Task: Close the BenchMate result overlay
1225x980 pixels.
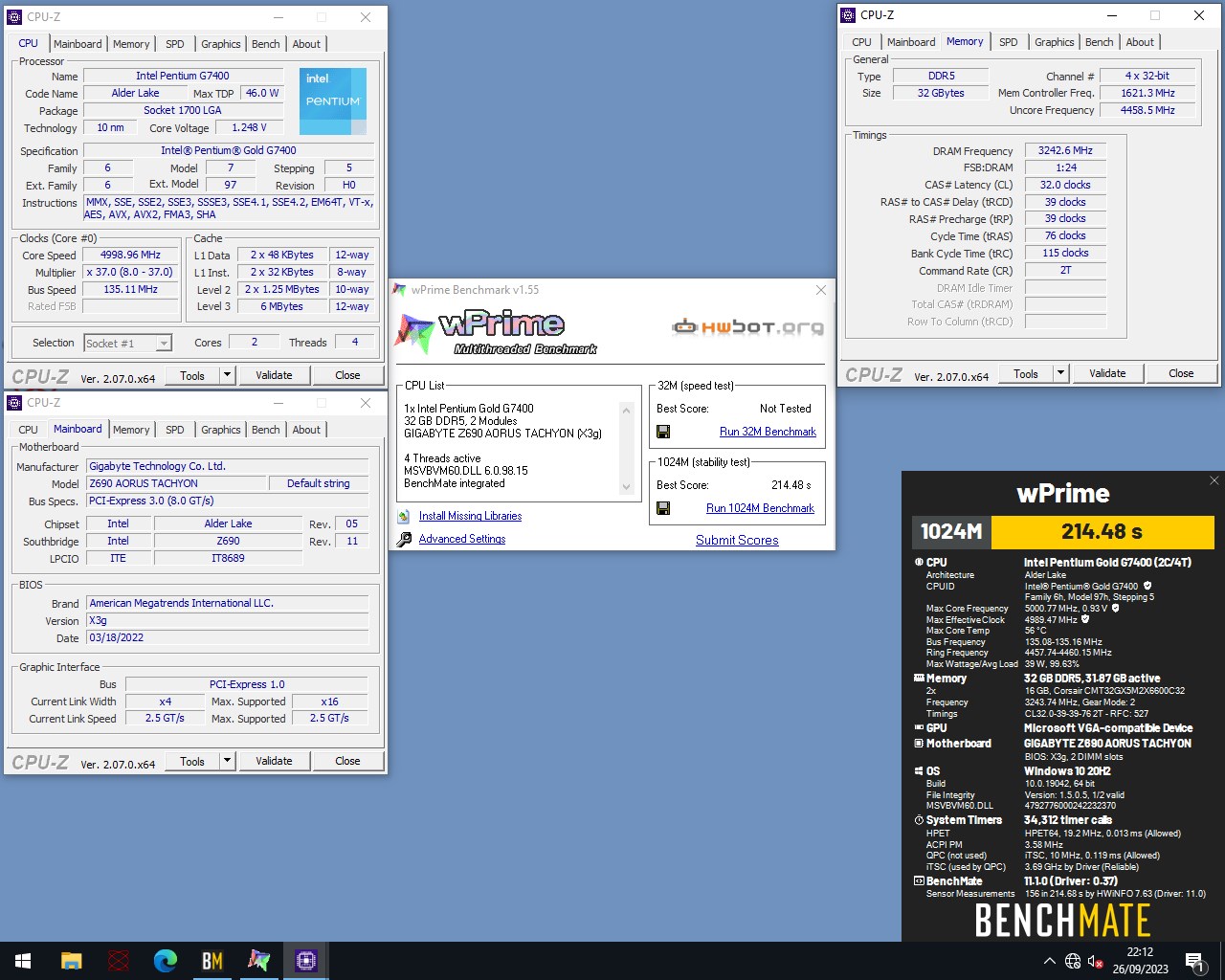Action: pyautogui.click(x=1214, y=480)
